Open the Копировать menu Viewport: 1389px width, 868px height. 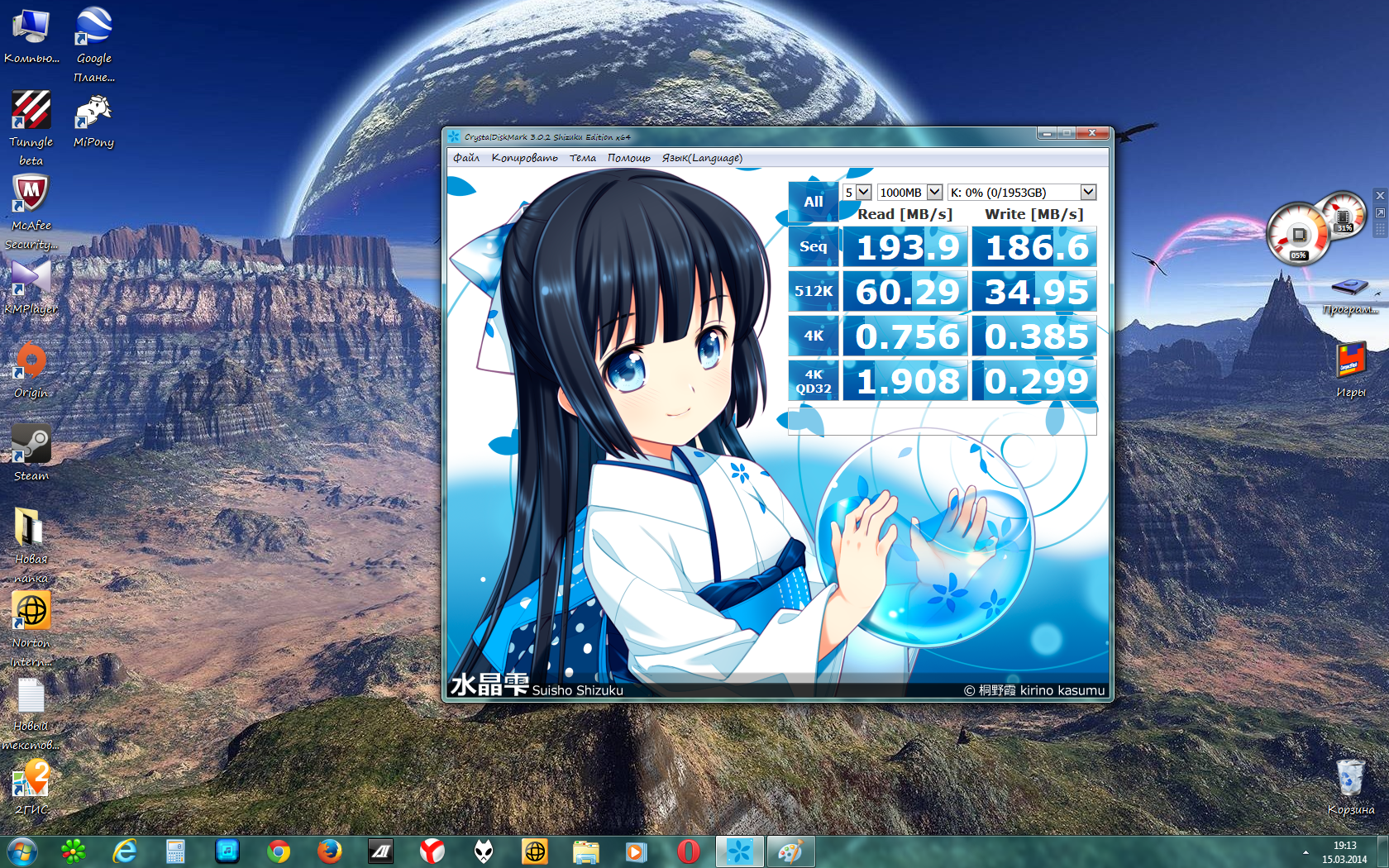pos(524,158)
